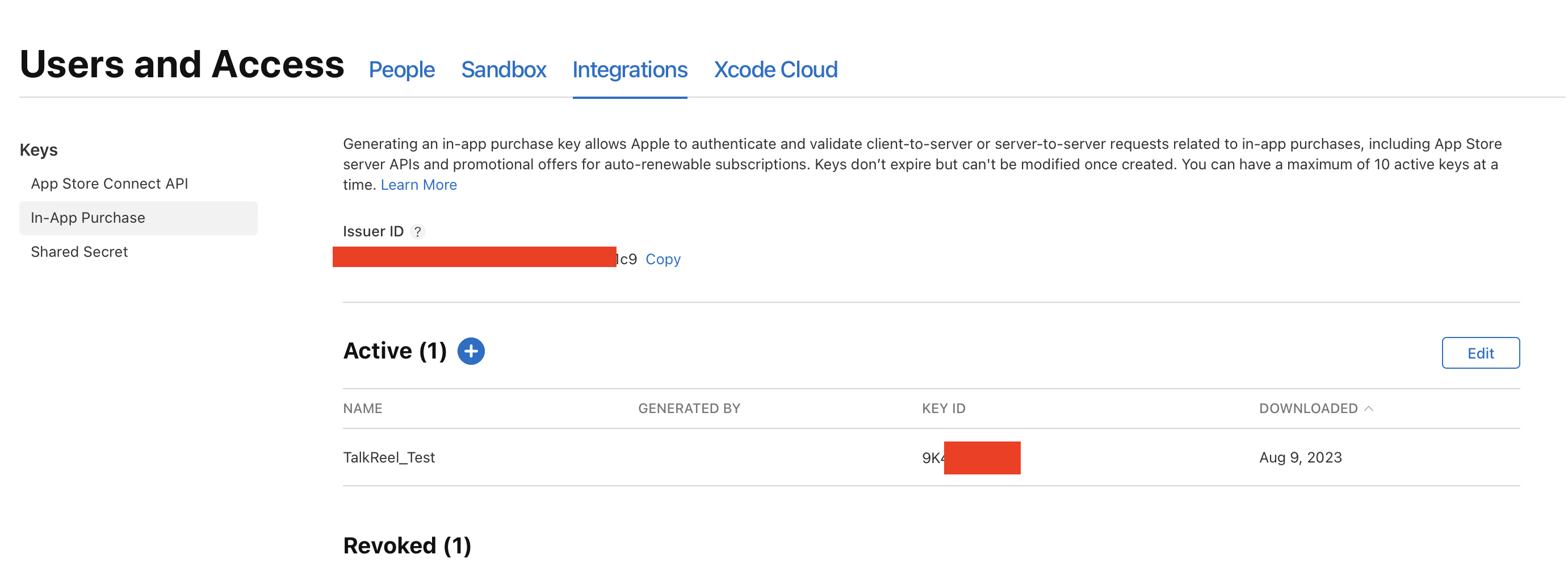Copy the Issuer ID

click(x=663, y=259)
